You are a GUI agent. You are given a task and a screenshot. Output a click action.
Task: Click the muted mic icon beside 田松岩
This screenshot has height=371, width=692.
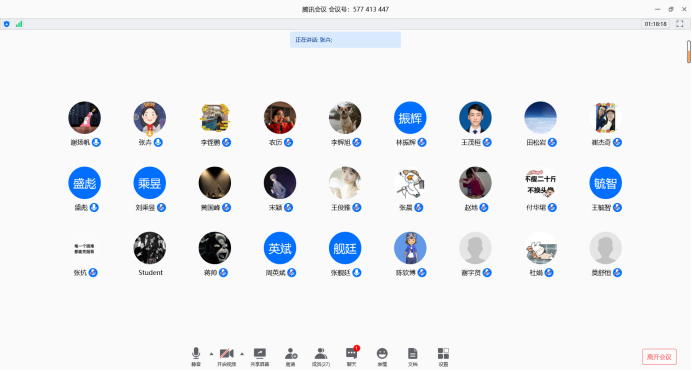tap(552, 142)
